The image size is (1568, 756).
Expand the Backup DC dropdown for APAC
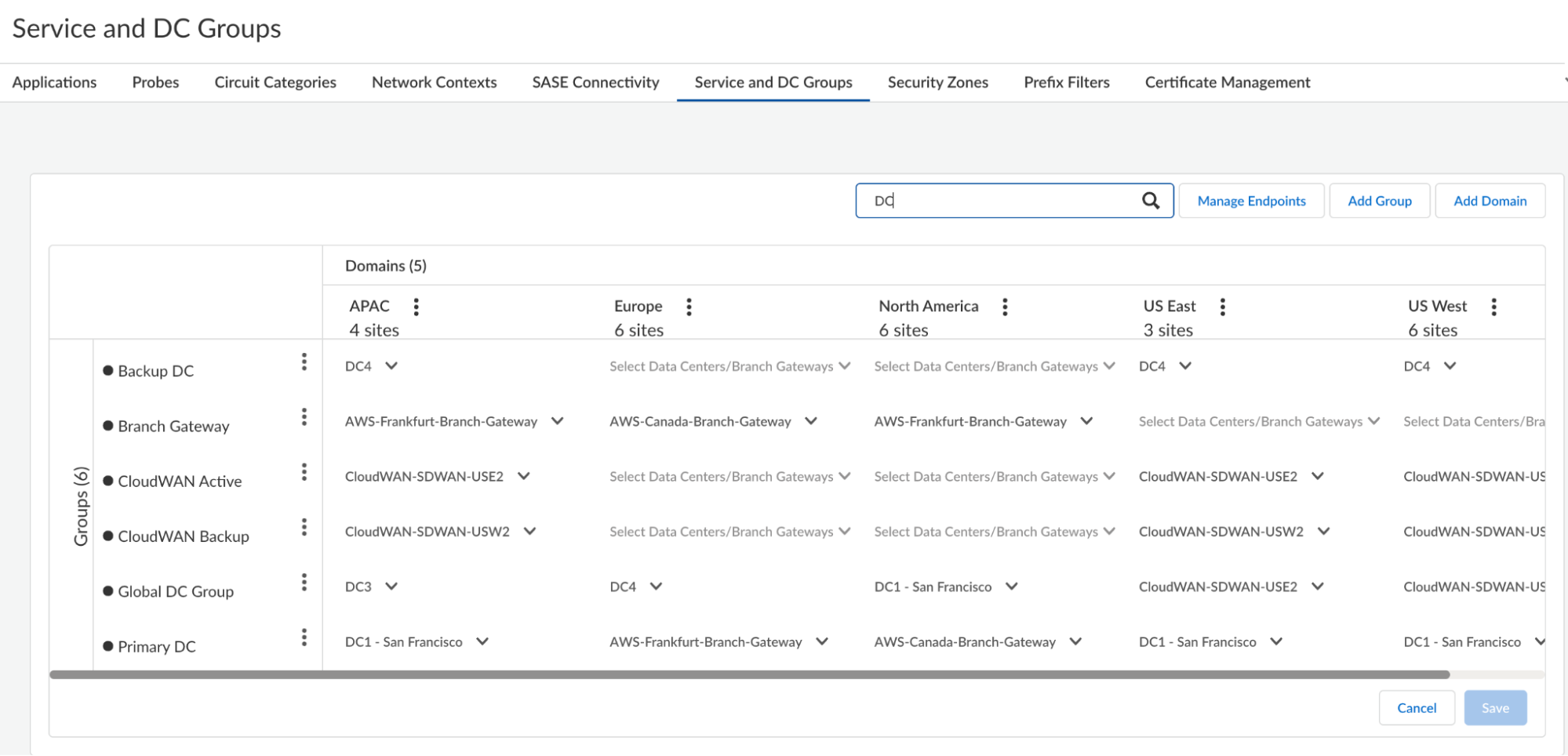tap(391, 366)
